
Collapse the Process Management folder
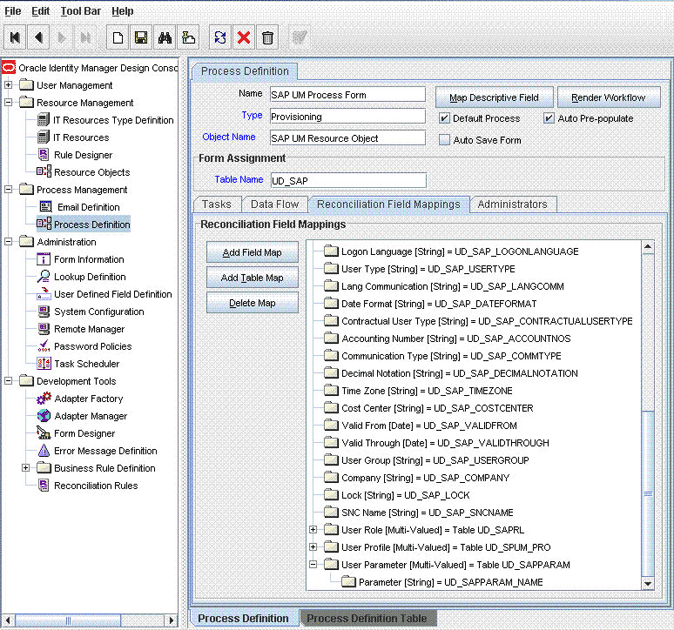(8, 189)
